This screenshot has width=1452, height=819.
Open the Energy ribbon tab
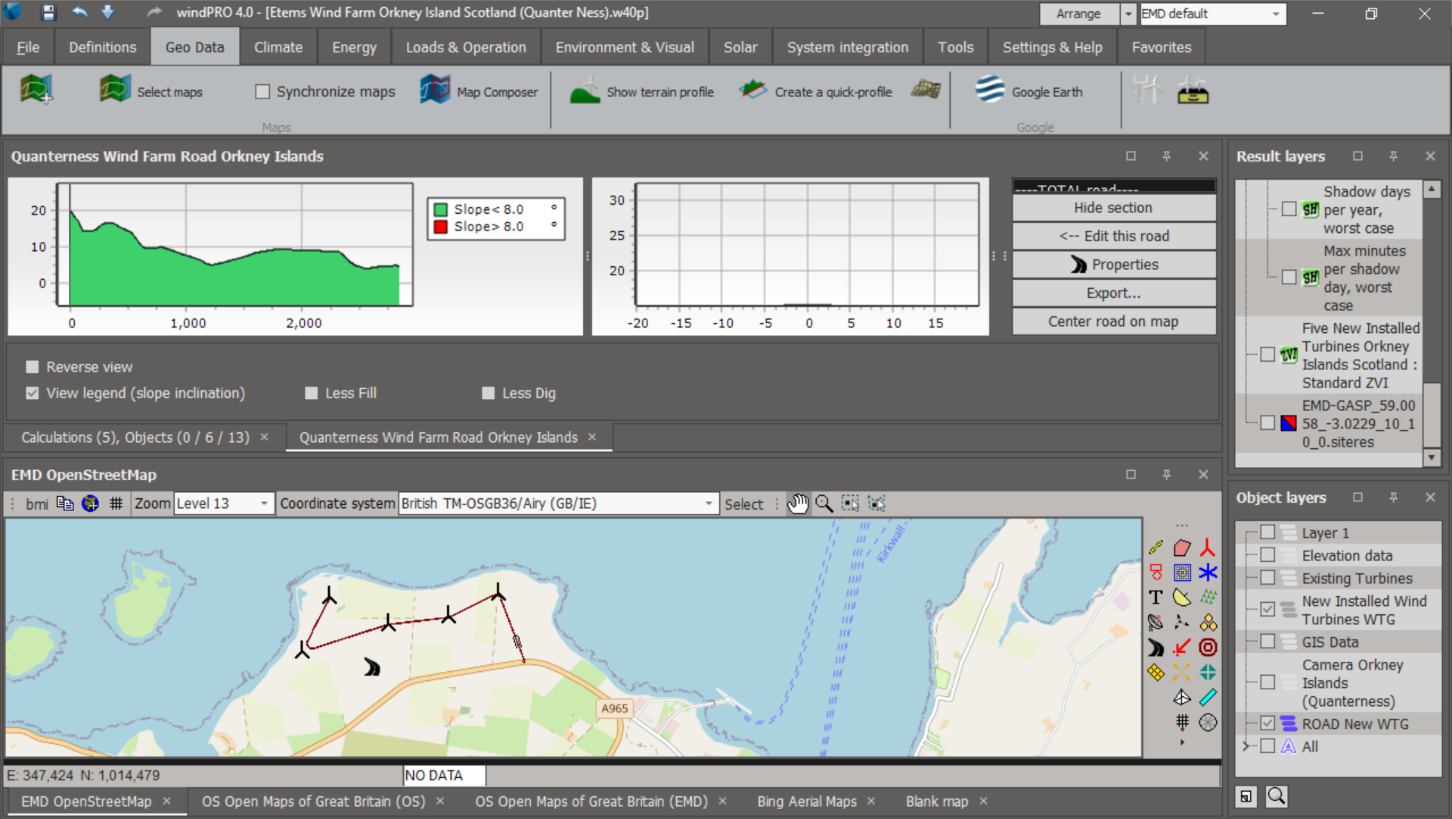point(354,47)
